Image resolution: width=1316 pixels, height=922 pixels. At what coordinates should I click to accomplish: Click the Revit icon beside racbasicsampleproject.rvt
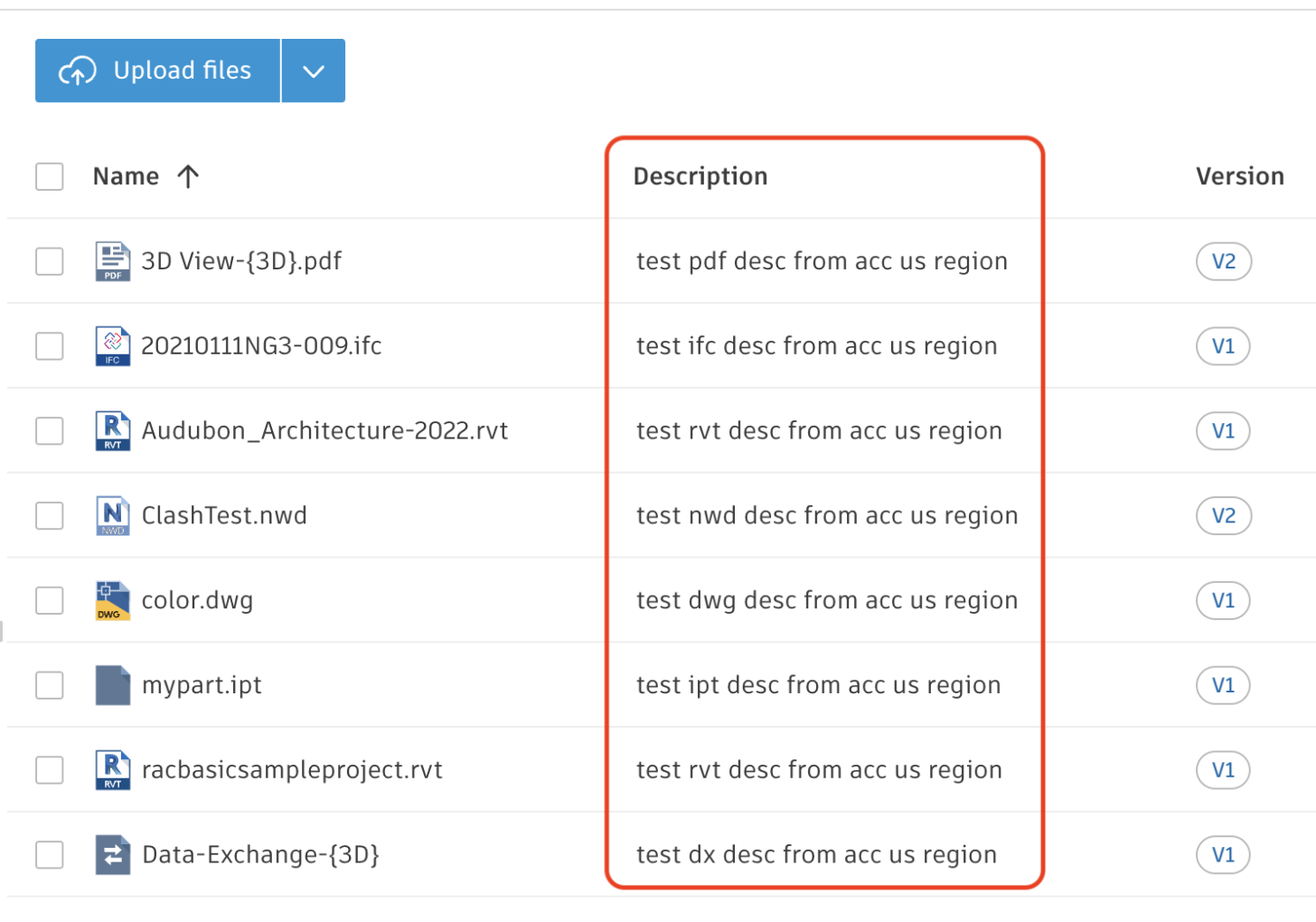(112, 770)
